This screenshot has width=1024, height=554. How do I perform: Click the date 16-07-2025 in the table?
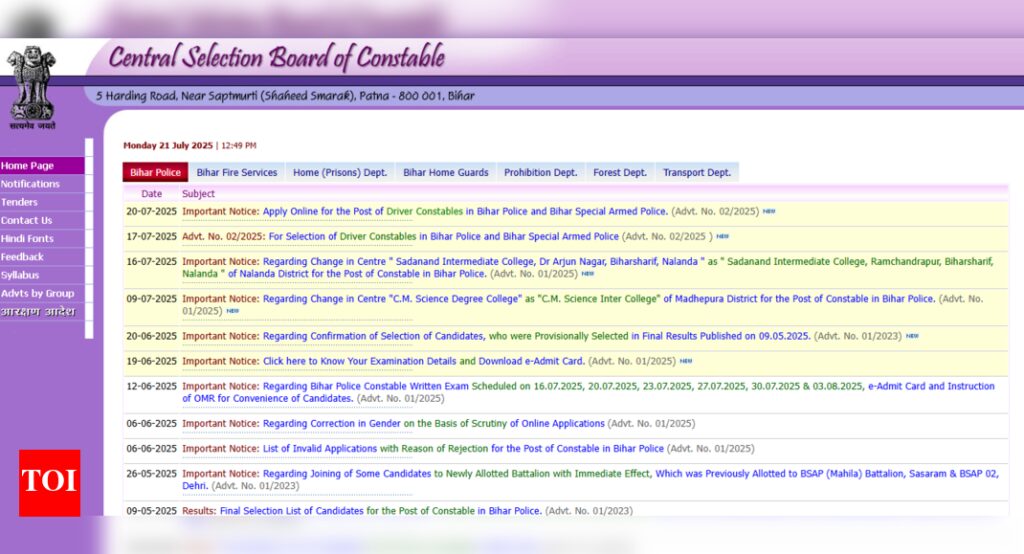pos(152,261)
